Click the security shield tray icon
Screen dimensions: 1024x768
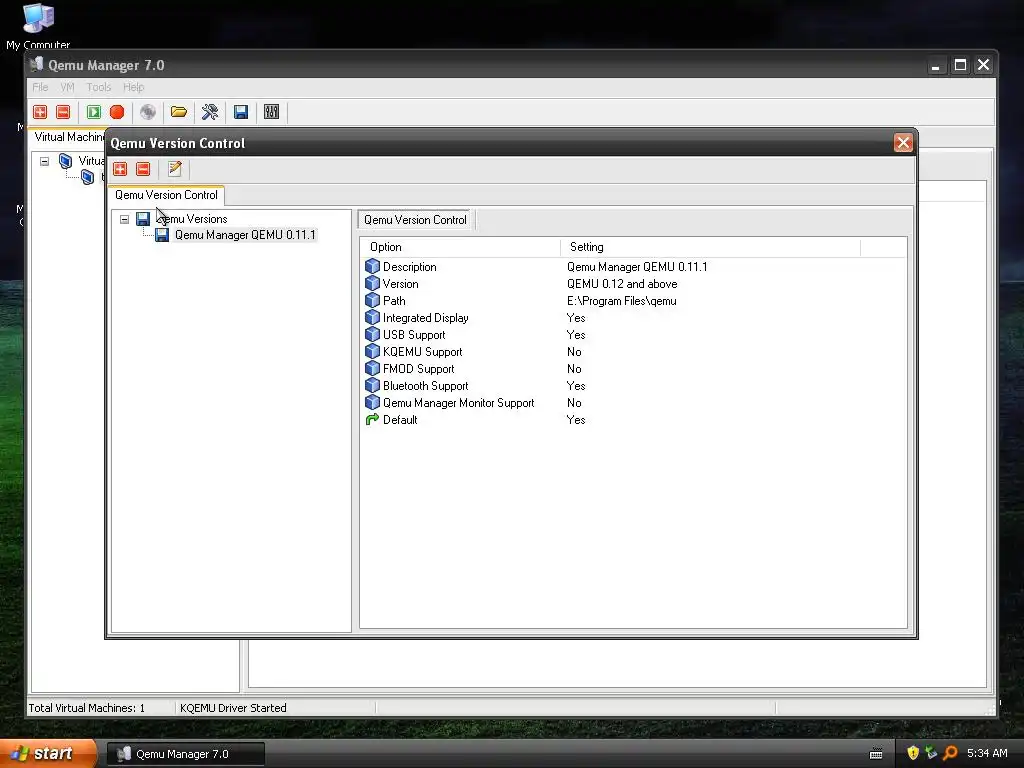tap(913, 753)
